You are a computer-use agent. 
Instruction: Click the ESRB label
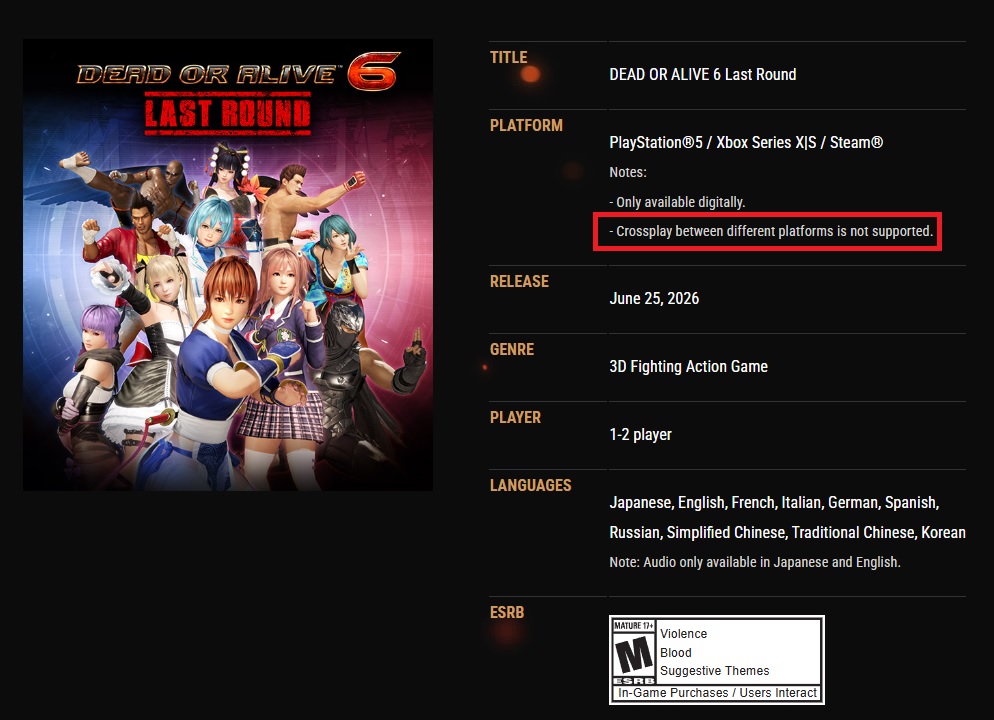pyautogui.click(x=507, y=613)
